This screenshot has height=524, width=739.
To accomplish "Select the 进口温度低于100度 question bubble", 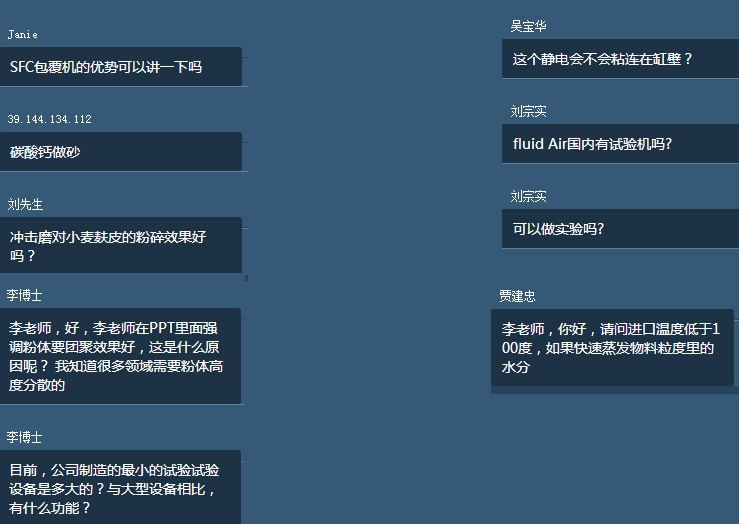I will 612,348.
